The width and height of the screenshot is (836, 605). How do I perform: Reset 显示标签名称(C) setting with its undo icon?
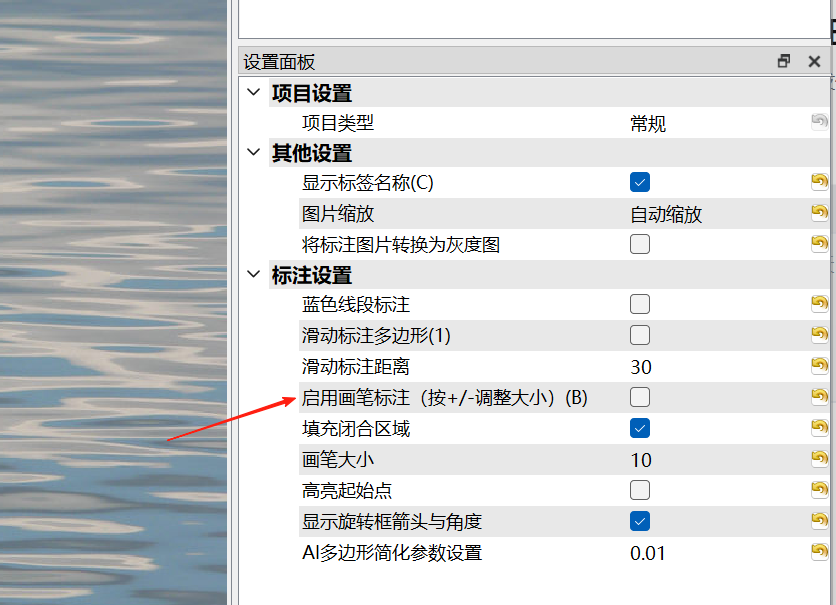[819, 182]
